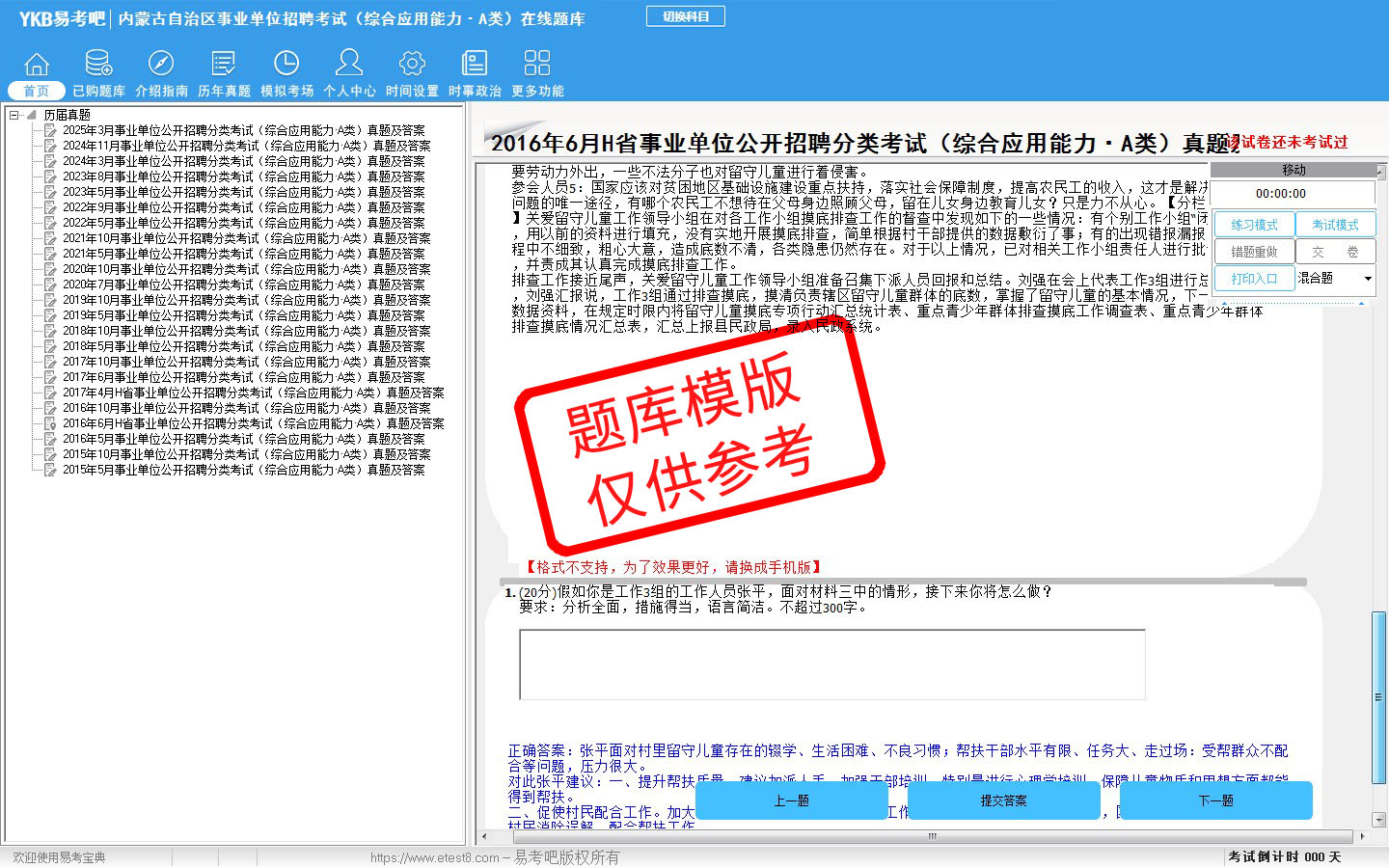Click inside the answer text box

pyautogui.click(x=831, y=665)
